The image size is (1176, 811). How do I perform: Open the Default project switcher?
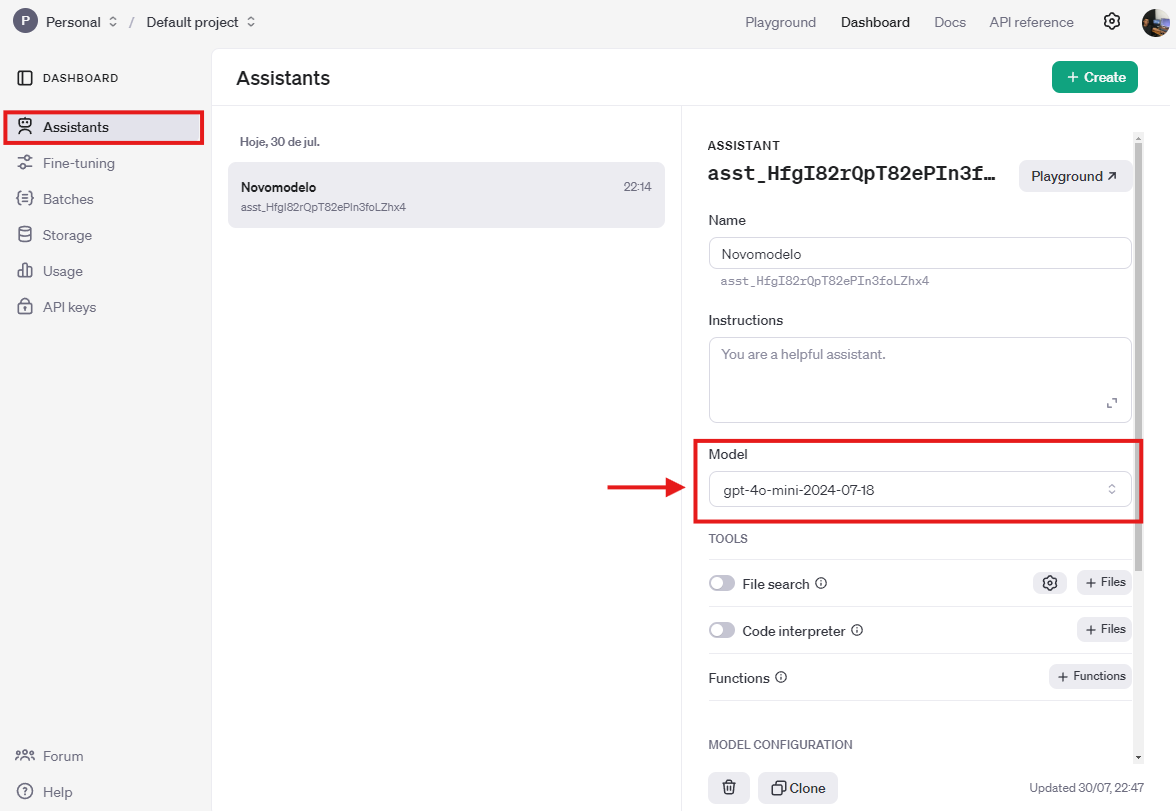(201, 22)
